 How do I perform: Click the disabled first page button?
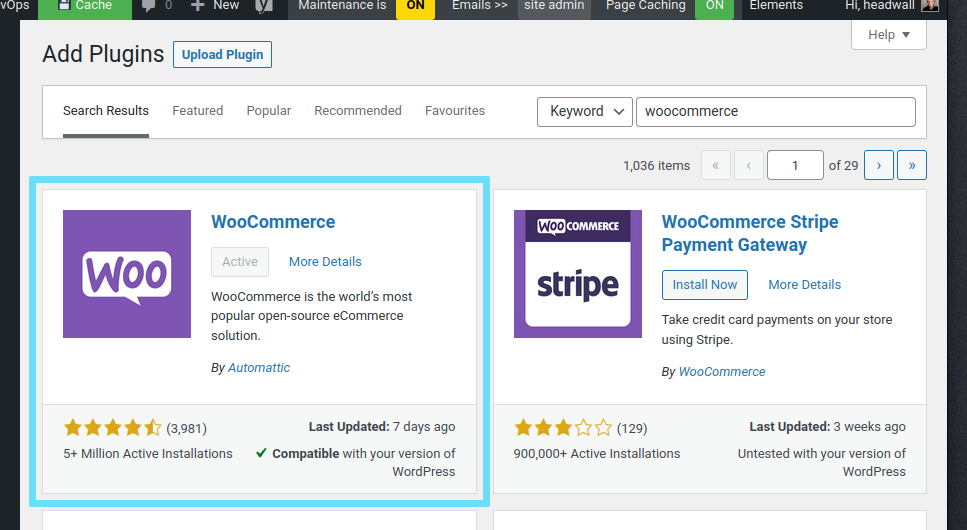coord(716,165)
